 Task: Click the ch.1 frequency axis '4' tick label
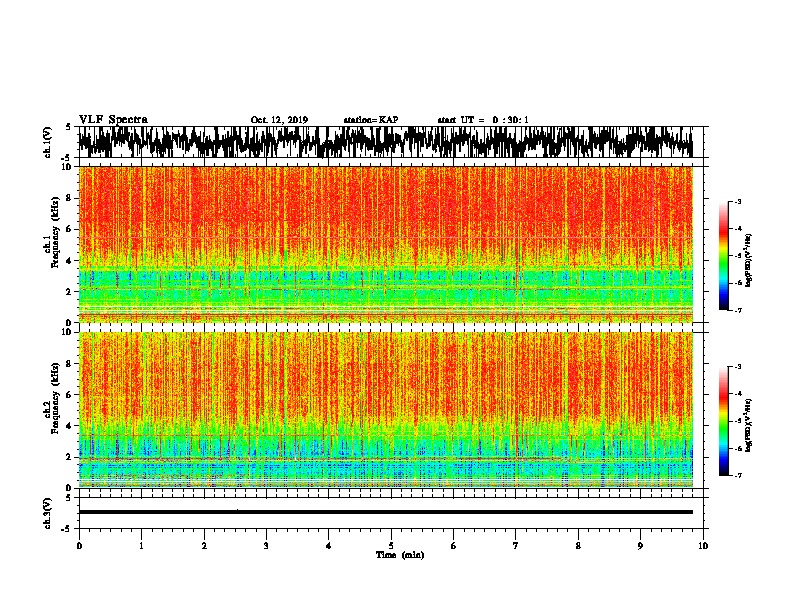point(70,261)
